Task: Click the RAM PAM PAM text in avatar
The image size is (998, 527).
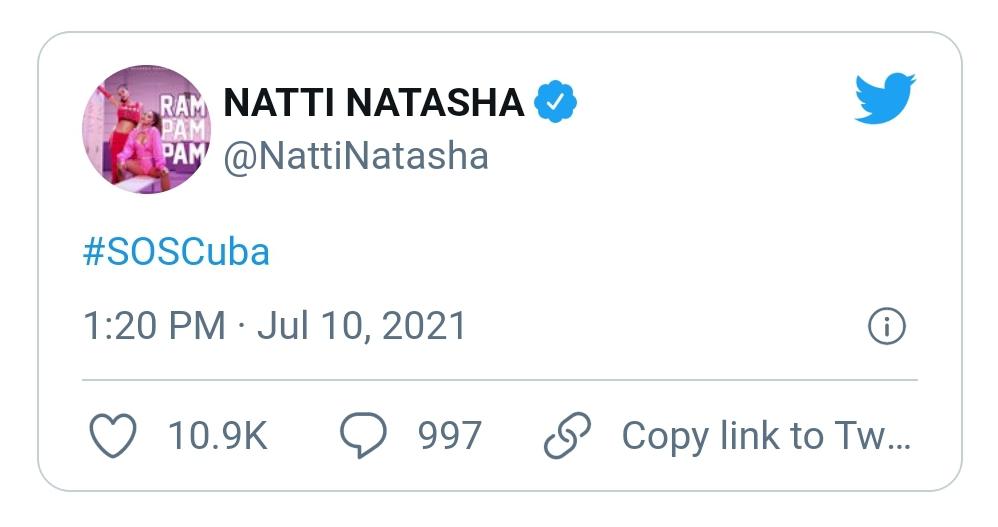Action: 182,130
